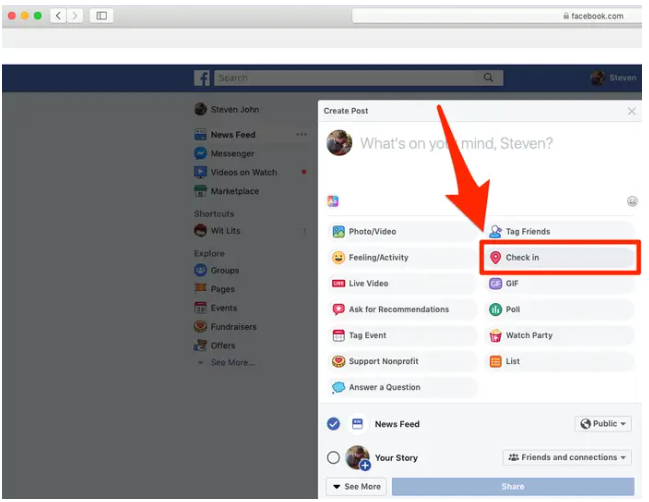The height and width of the screenshot is (502, 649).
Task: Go to Marketplace in sidebar
Action: pyautogui.click(x=227, y=191)
